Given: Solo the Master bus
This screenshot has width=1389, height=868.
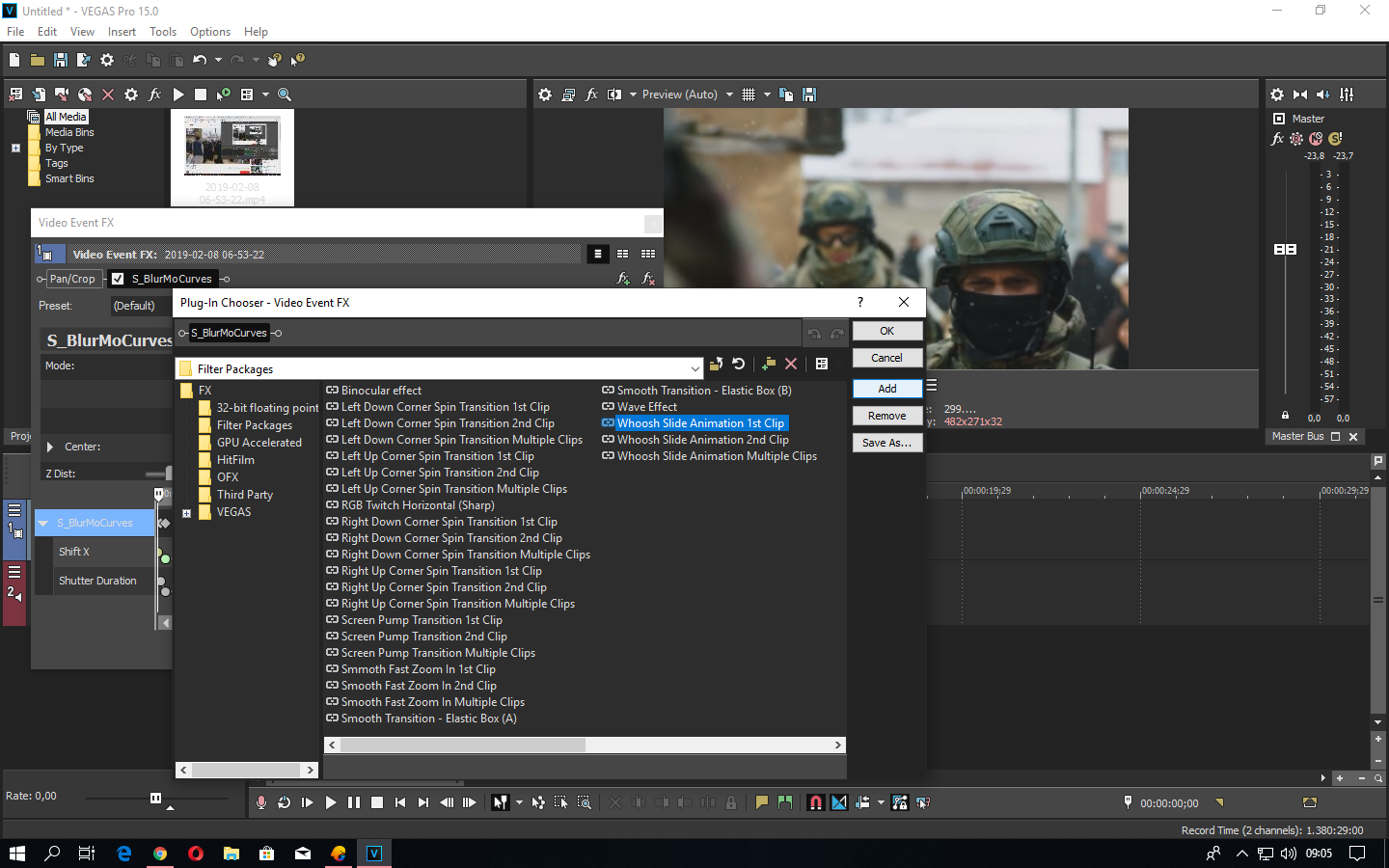Looking at the screenshot, I should (x=1336, y=139).
